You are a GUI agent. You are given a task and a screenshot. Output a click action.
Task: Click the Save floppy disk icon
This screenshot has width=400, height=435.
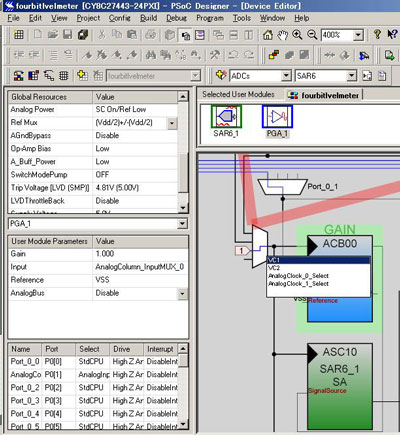[x=68, y=35]
